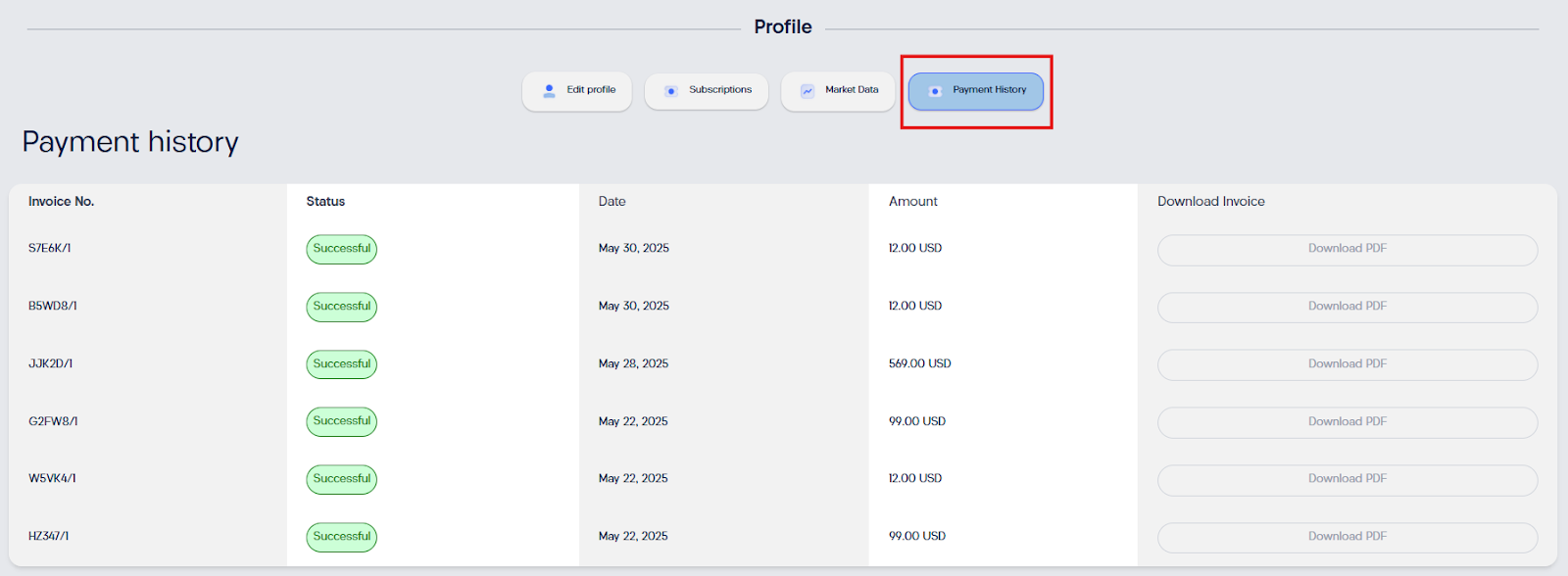Click the Market Data chart icon
Viewport: 1568px width, 576px height.
(x=808, y=91)
